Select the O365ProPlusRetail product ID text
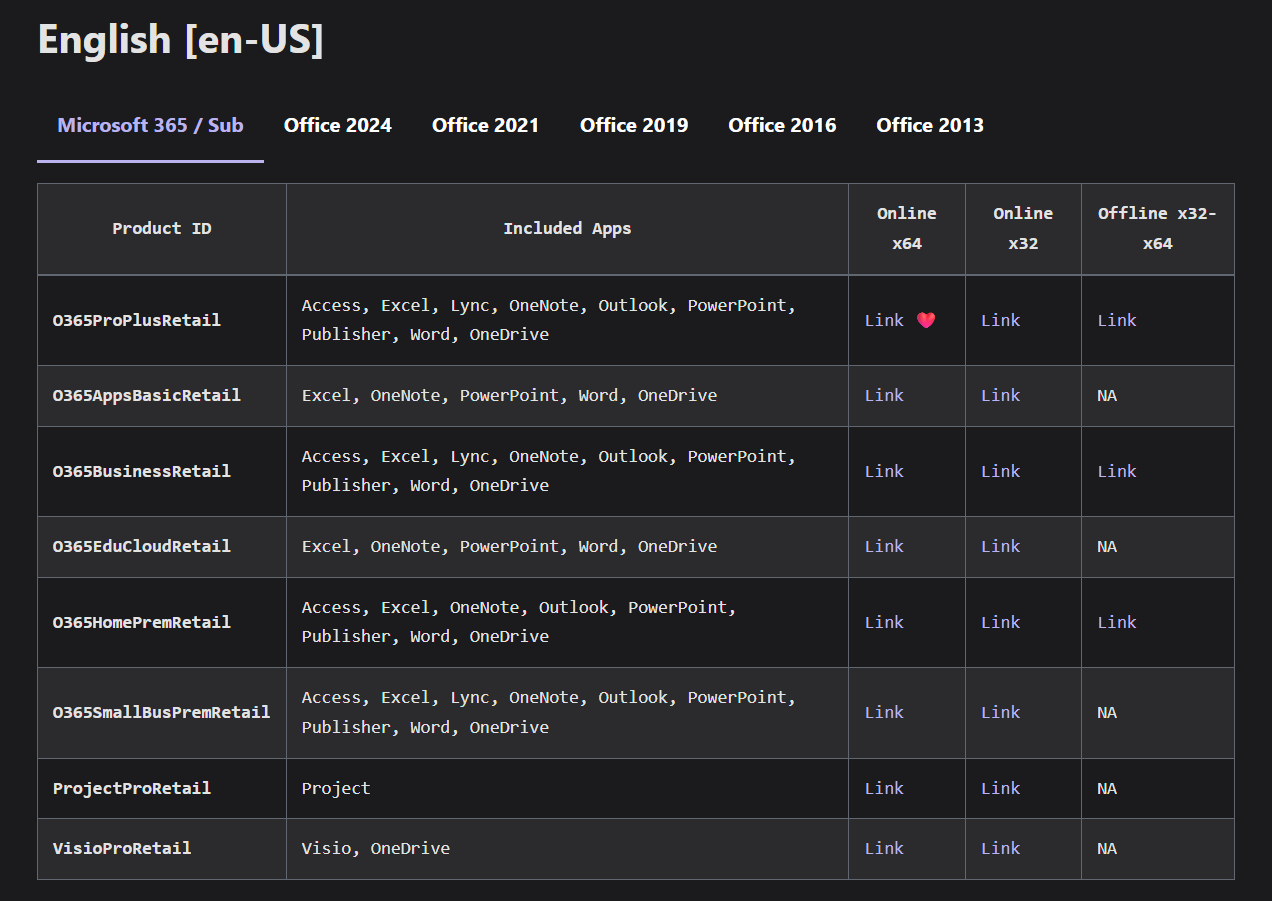 (x=136, y=320)
